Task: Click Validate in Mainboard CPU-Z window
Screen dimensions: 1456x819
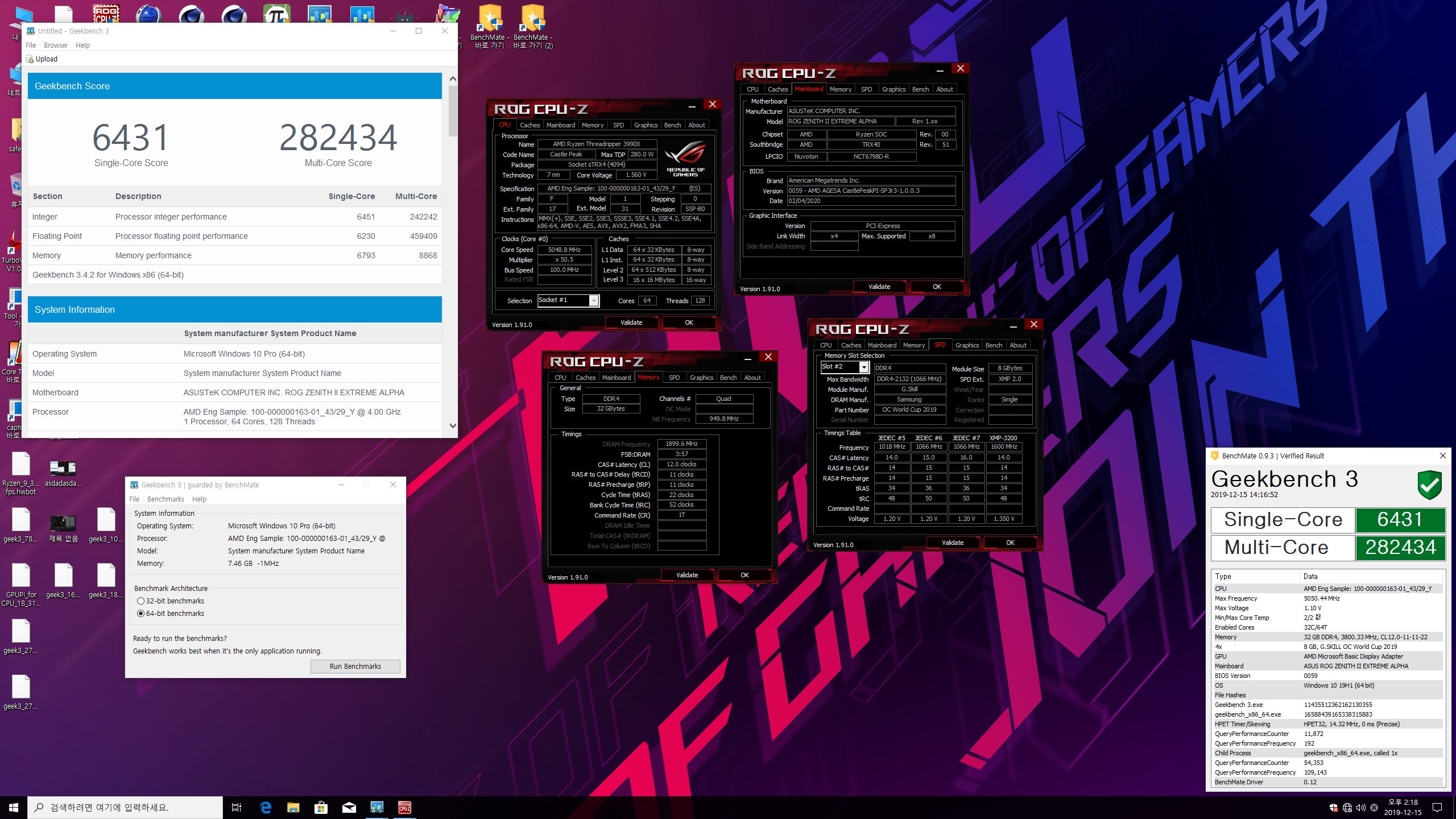Action: 879,287
